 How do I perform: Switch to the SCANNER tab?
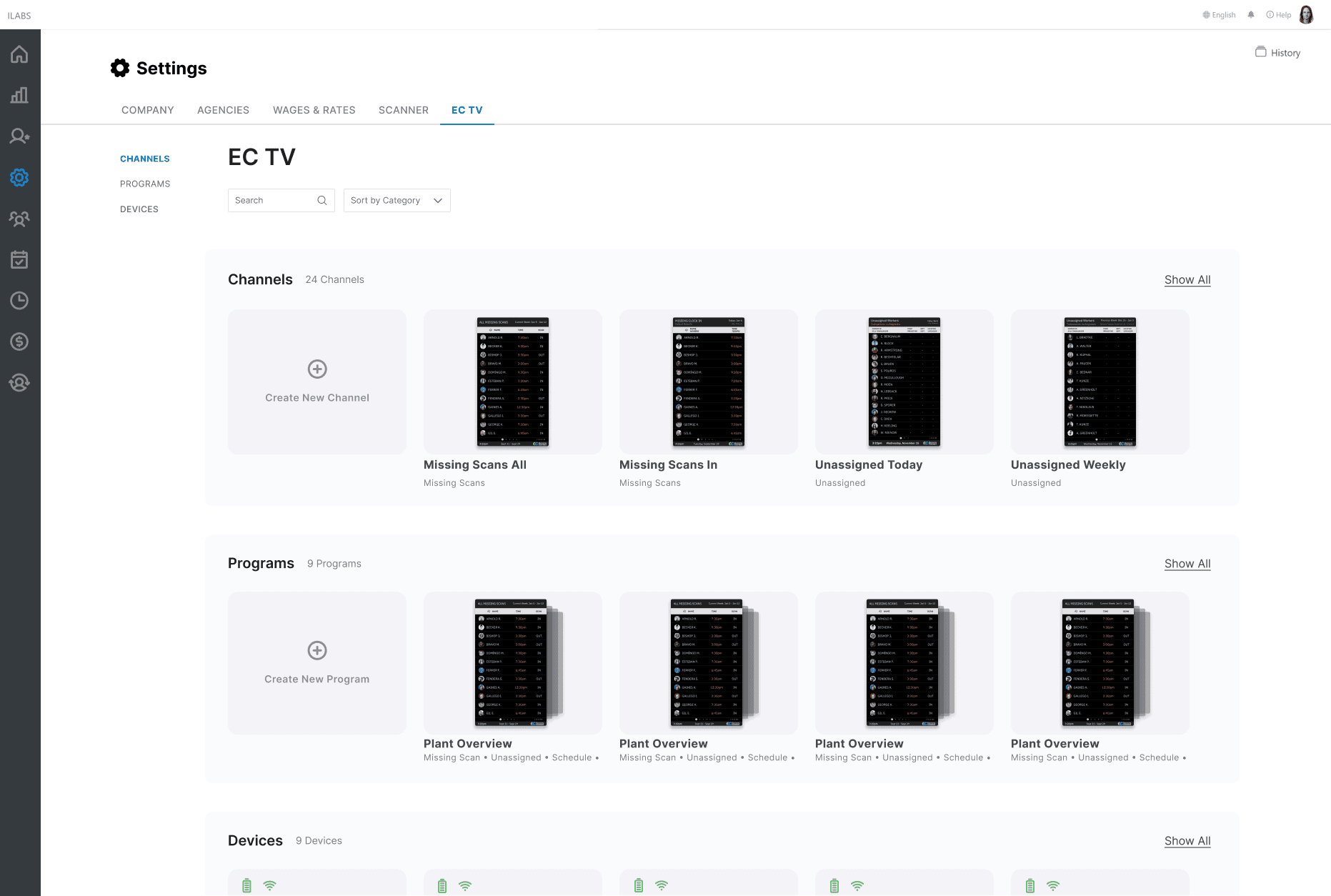(x=404, y=110)
